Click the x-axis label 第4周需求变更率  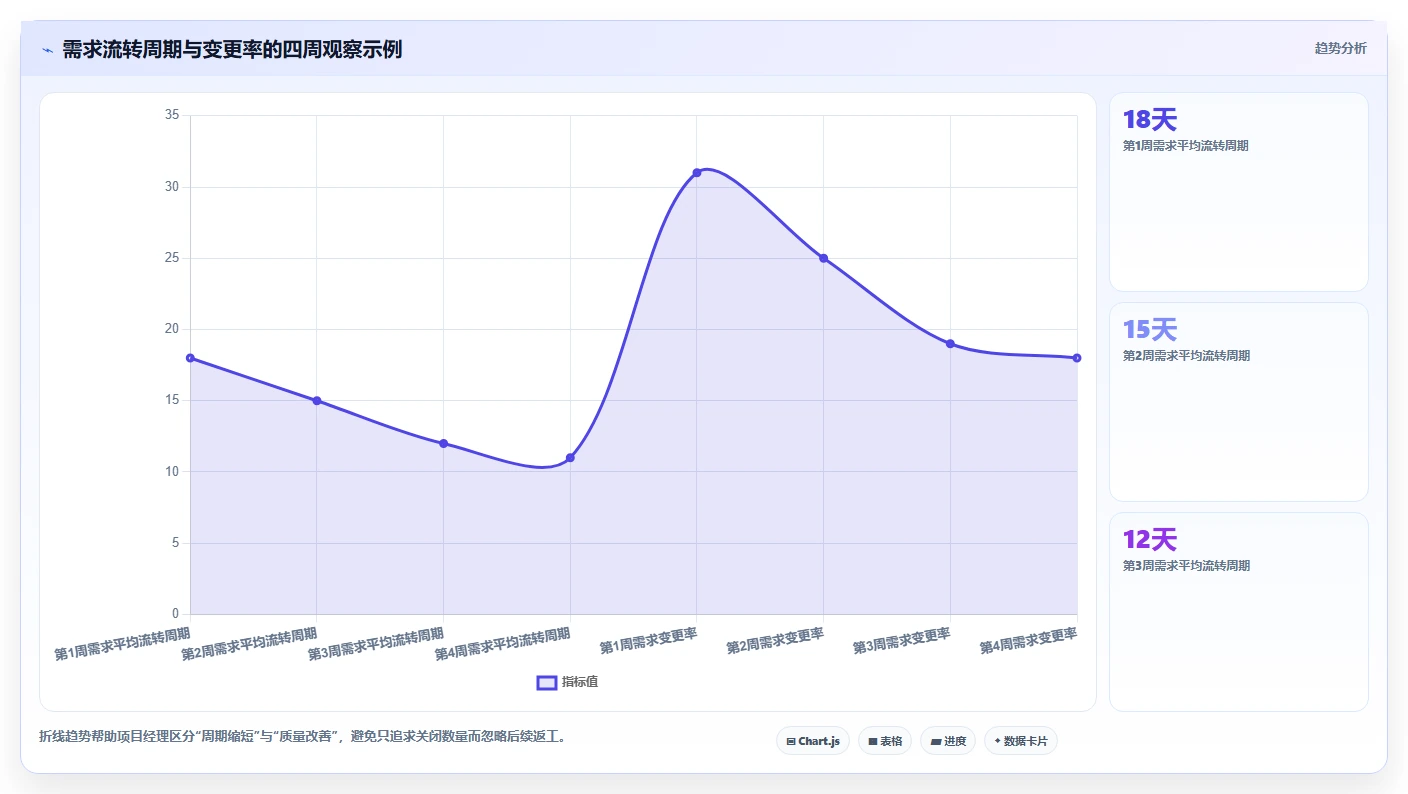pyautogui.click(x=1029, y=641)
